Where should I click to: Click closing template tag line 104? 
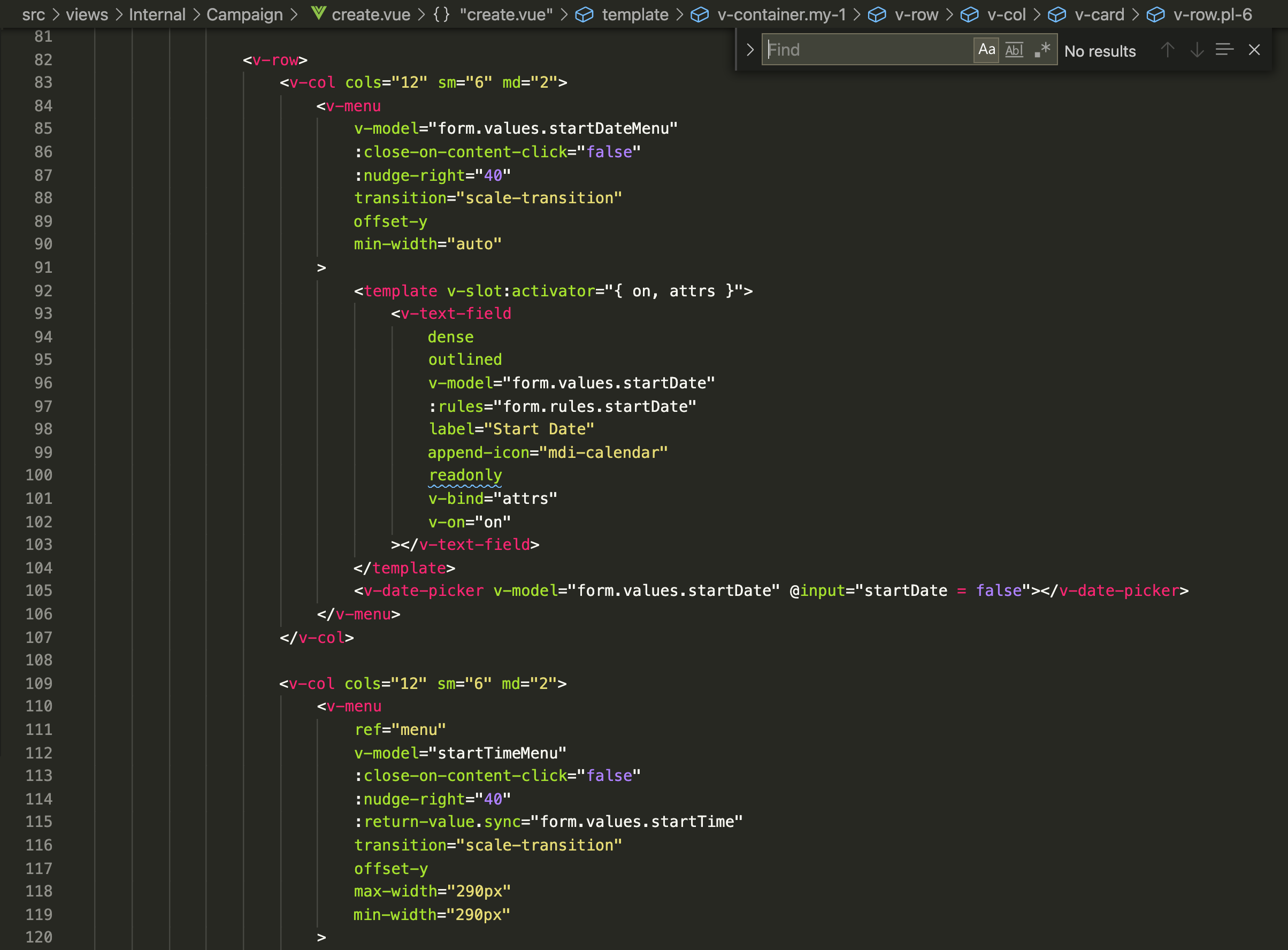click(x=405, y=568)
